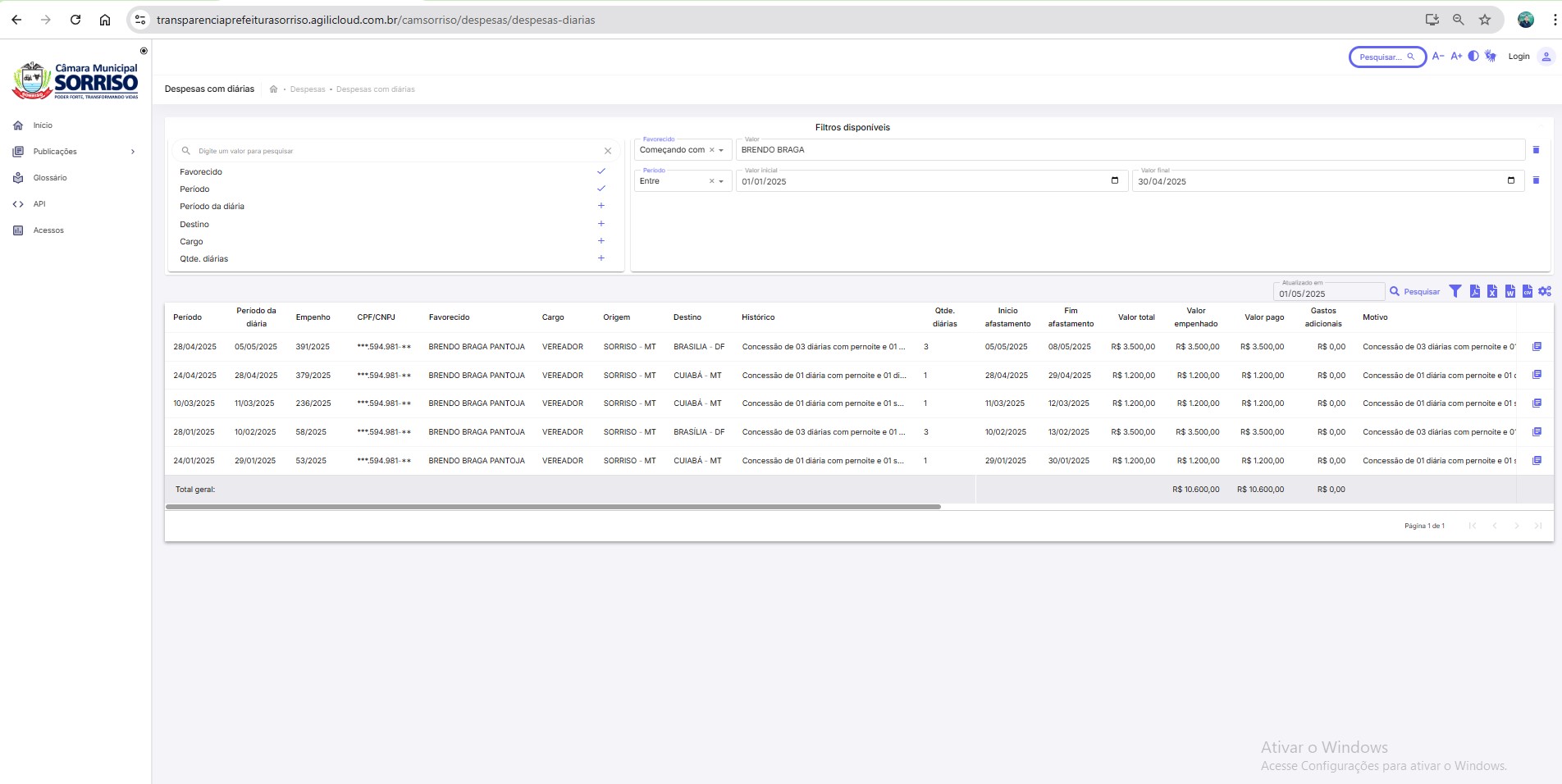The height and width of the screenshot is (784, 1562).
Task: Download the results as CSV
Action: click(1527, 291)
